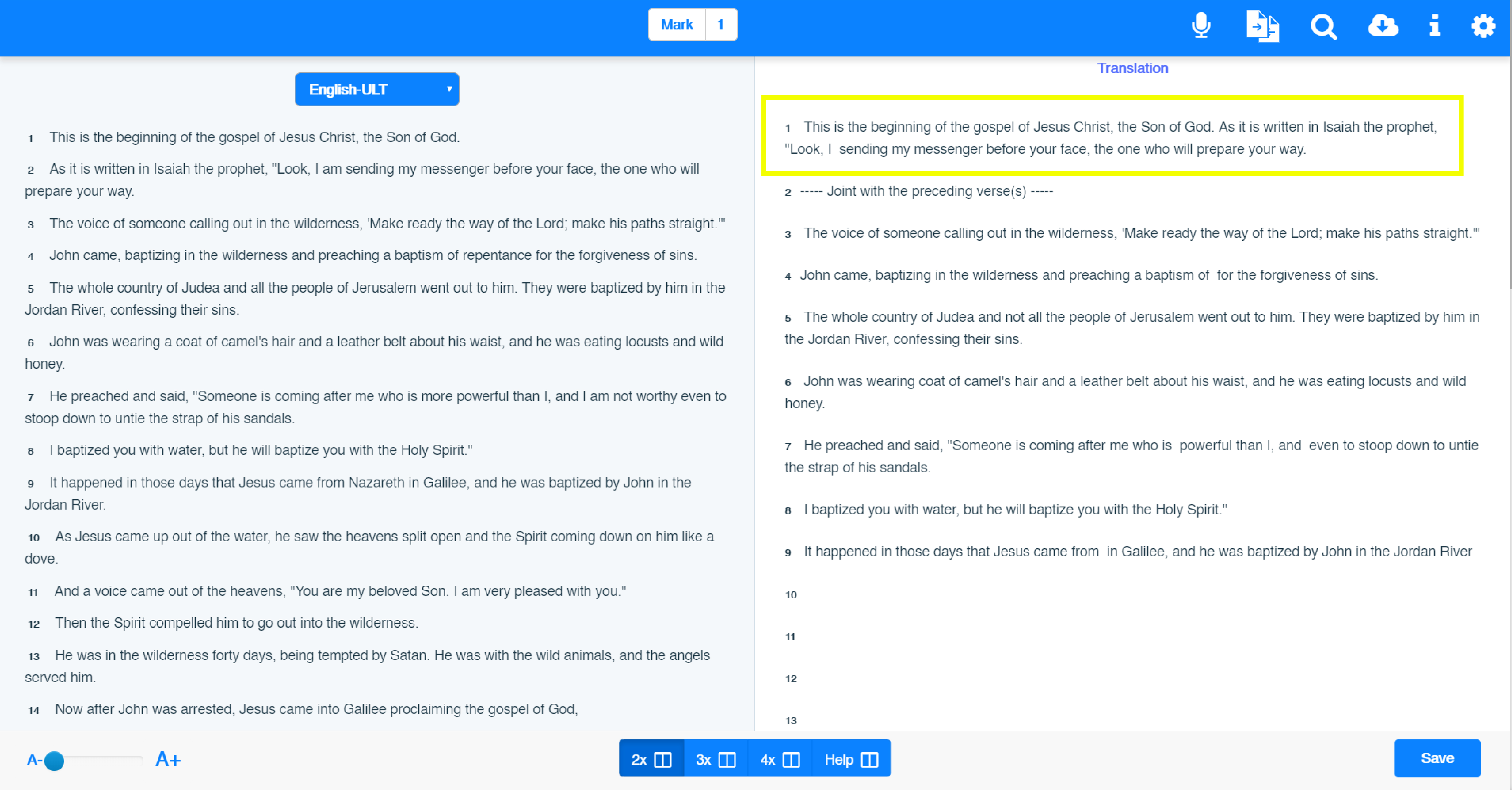Edit translation verse 9 about Galilee
This screenshot has height=790, width=1512.
[1138, 552]
